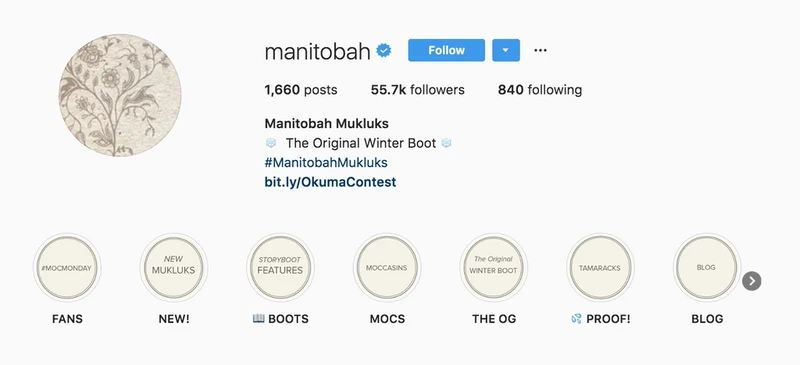The height and width of the screenshot is (365, 800).
Task: View the 840 following list
Action: [x=540, y=90]
